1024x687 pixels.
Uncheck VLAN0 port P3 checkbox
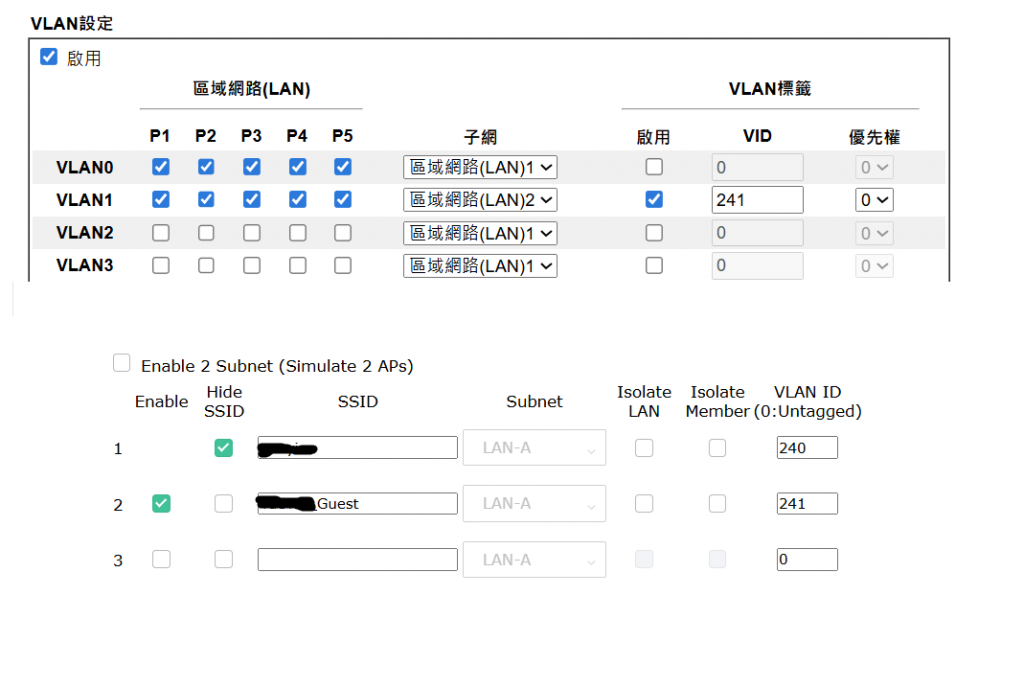tap(251, 167)
